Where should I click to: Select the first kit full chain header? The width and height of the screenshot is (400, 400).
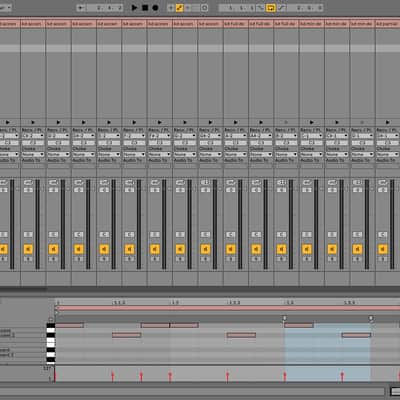[236, 24]
